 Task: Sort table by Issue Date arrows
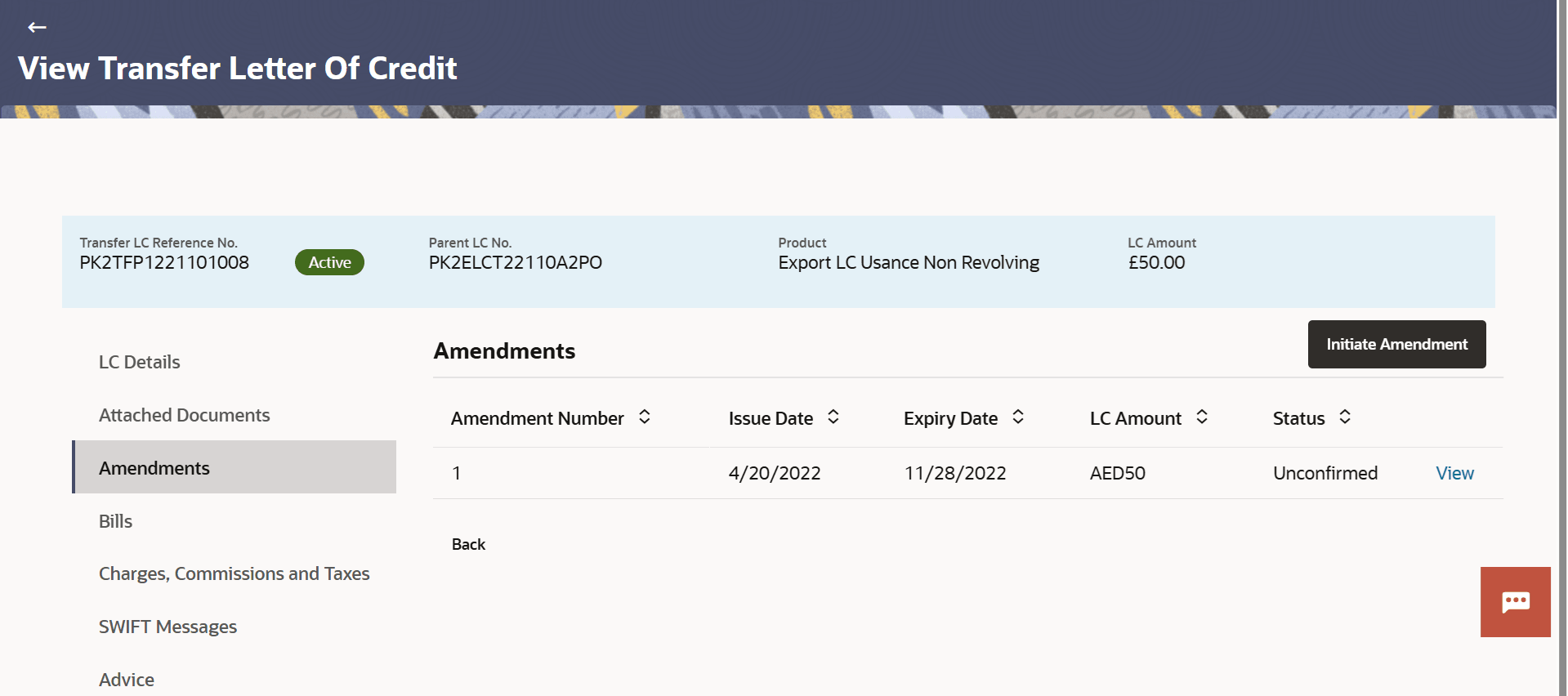coord(833,417)
